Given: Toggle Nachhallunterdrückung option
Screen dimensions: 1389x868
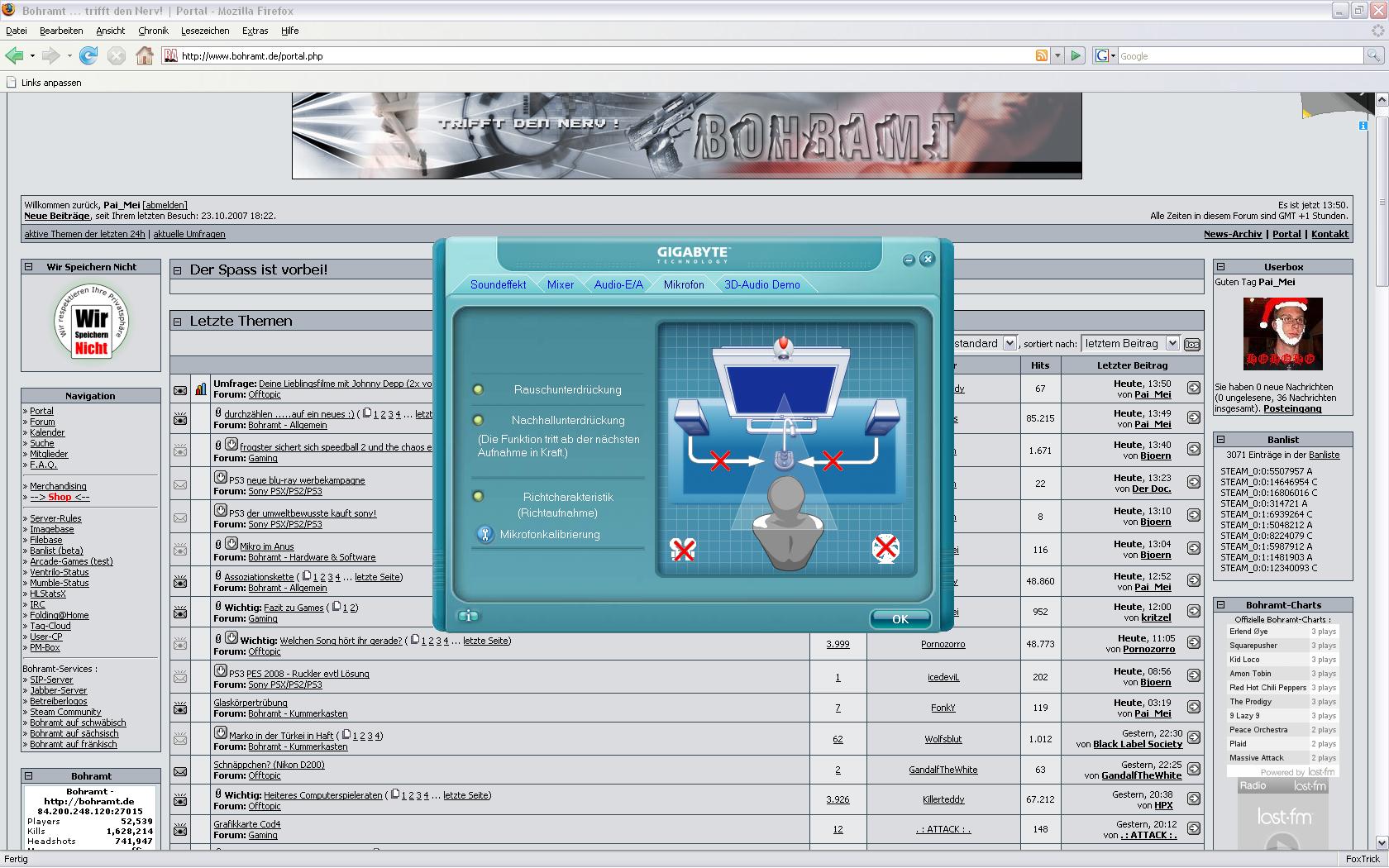Looking at the screenshot, I should (x=478, y=421).
